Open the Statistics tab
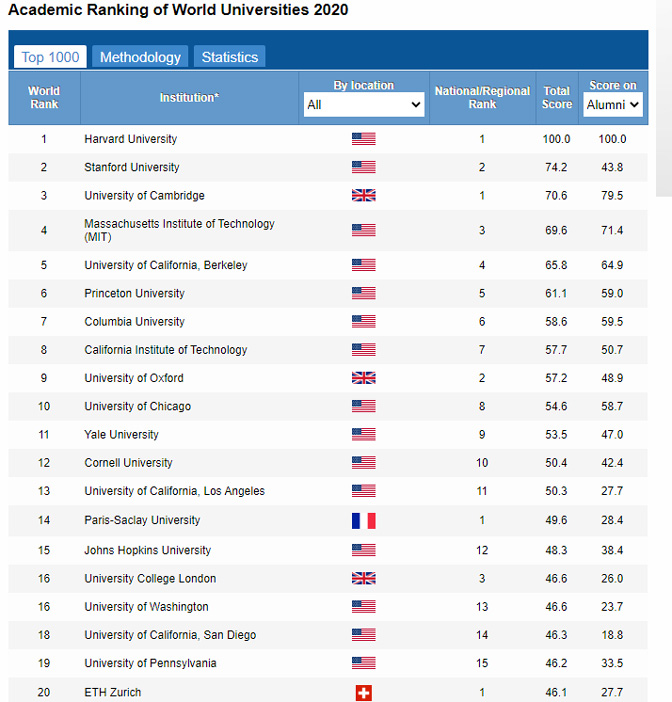The image size is (672, 702). [x=229, y=57]
